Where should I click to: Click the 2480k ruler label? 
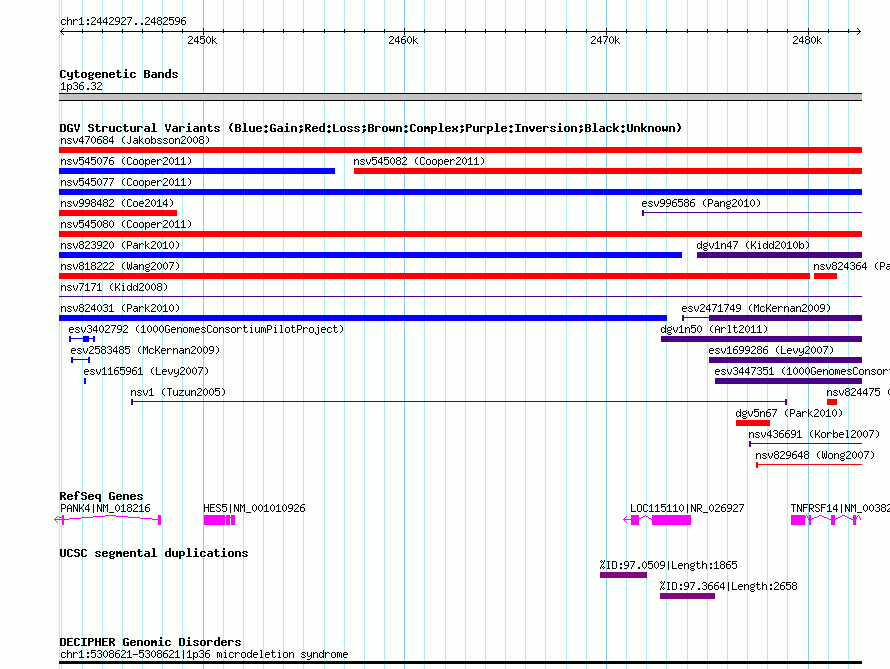click(x=807, y=40)
